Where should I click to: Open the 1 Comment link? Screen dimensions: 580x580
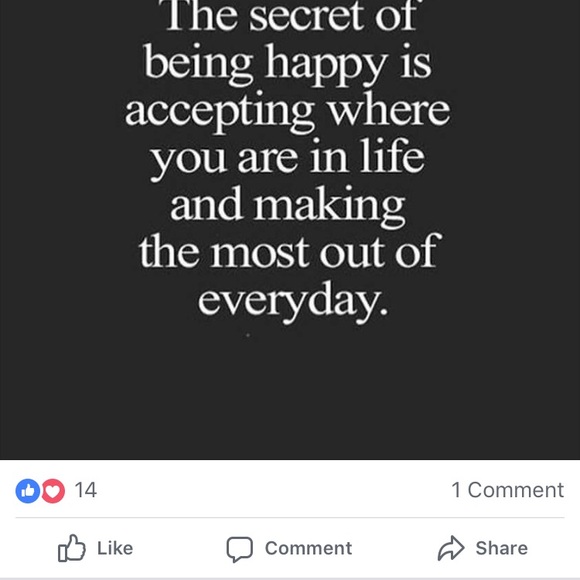pyautogui.click(x=508, y=490)
